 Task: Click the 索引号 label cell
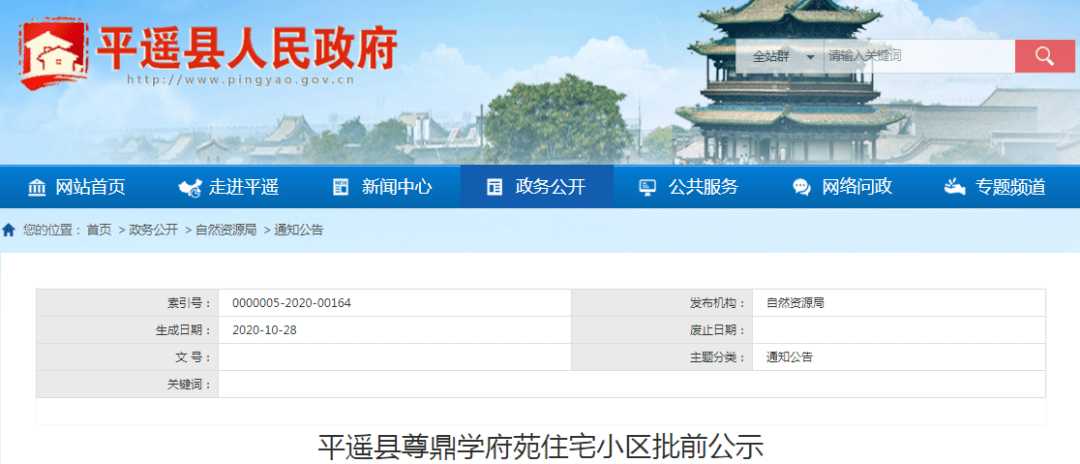tap(127, 303)
